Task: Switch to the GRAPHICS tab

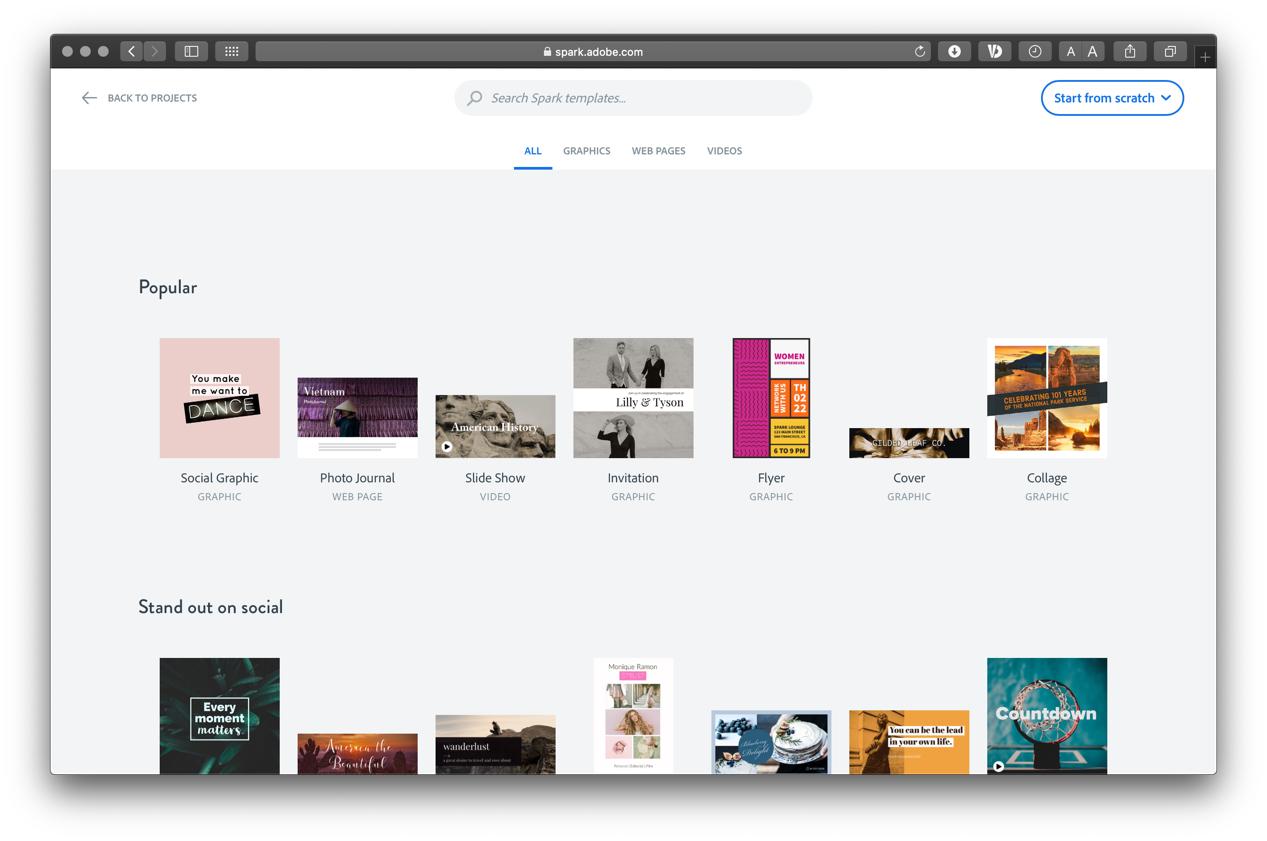Action: [x=586, y=150]
